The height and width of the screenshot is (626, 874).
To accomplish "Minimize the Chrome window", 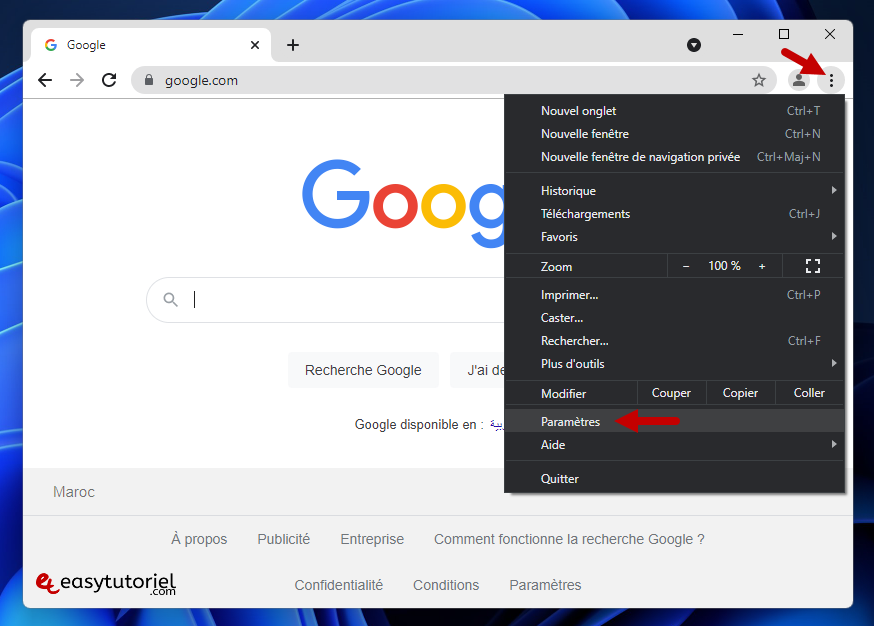I will tap(738, 35).
